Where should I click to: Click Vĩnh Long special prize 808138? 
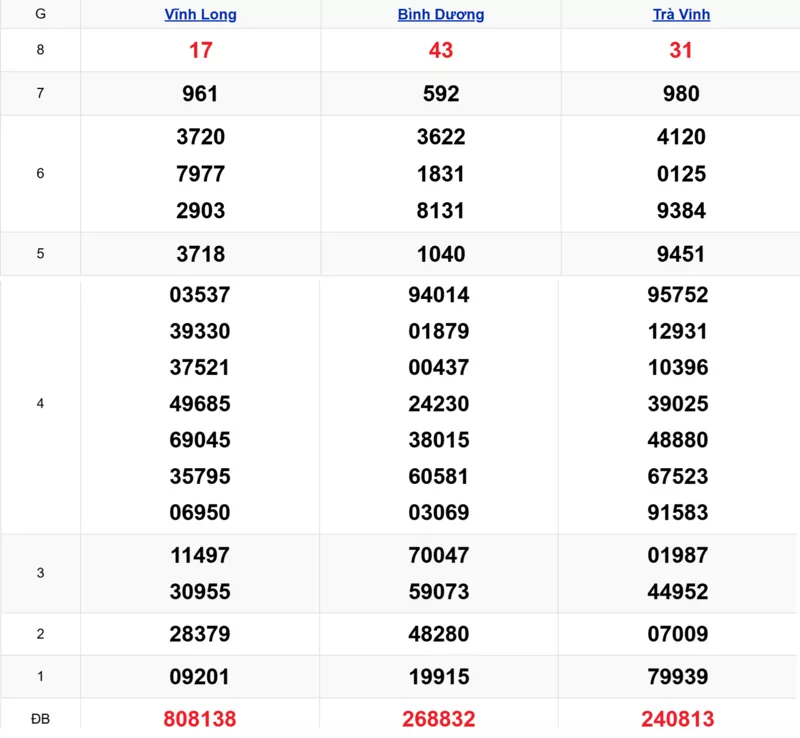(200, 719)
